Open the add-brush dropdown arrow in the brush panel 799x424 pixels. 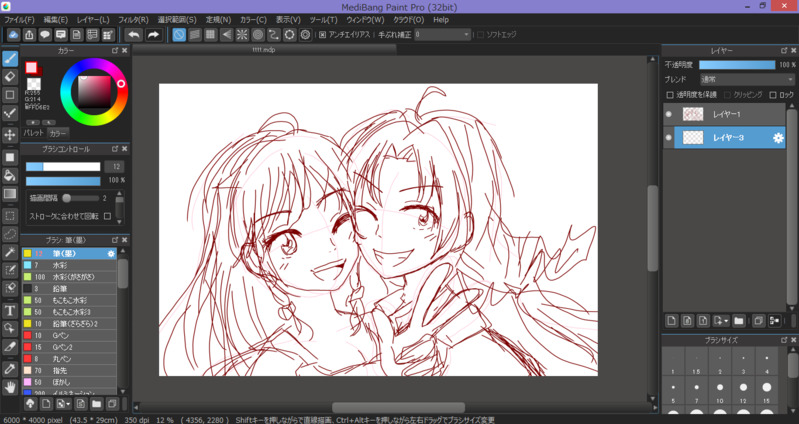point(68,405)
